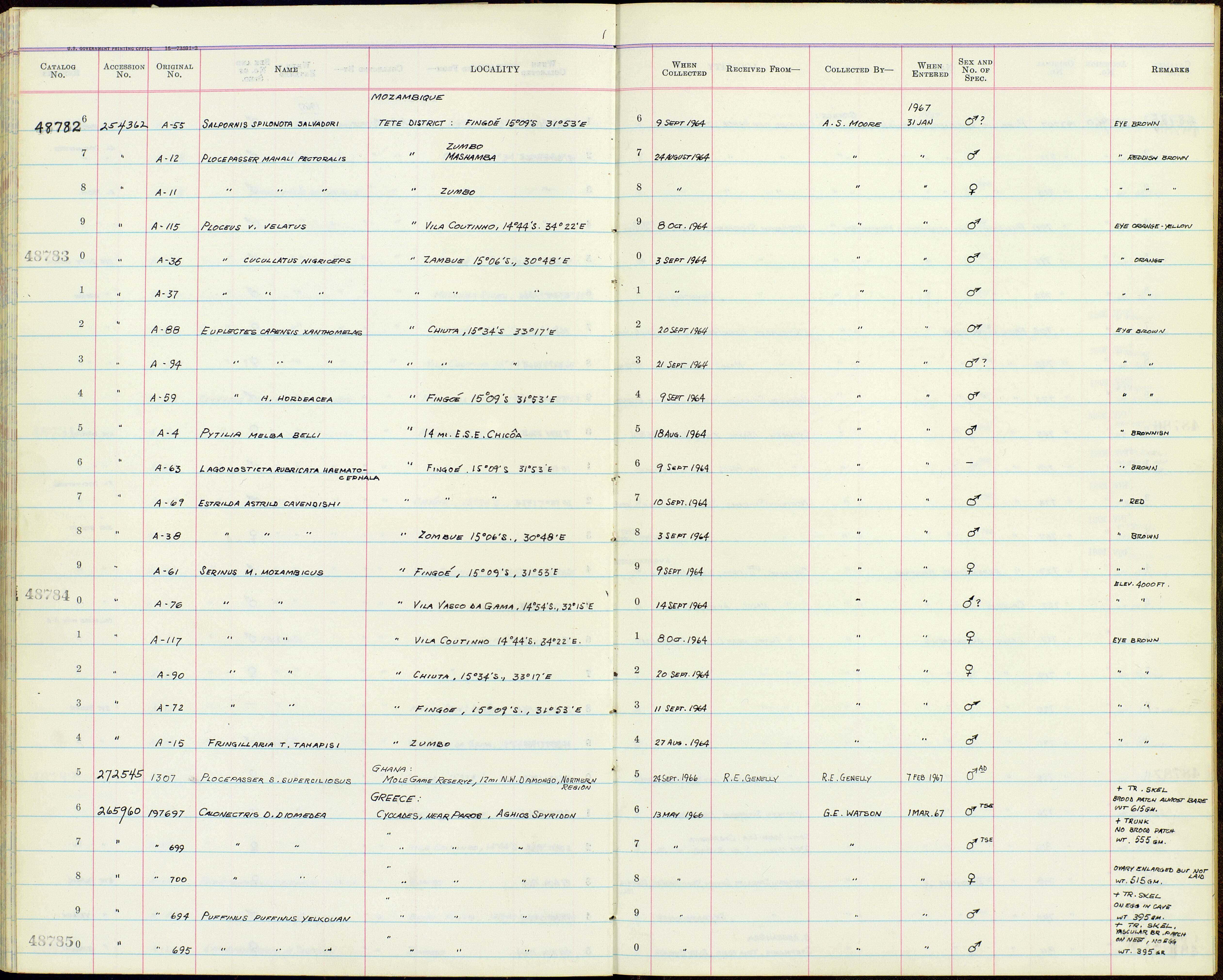Click Ploceus v. velatus entry
The height and width of the screenshot is (980, 1223).
254,226
